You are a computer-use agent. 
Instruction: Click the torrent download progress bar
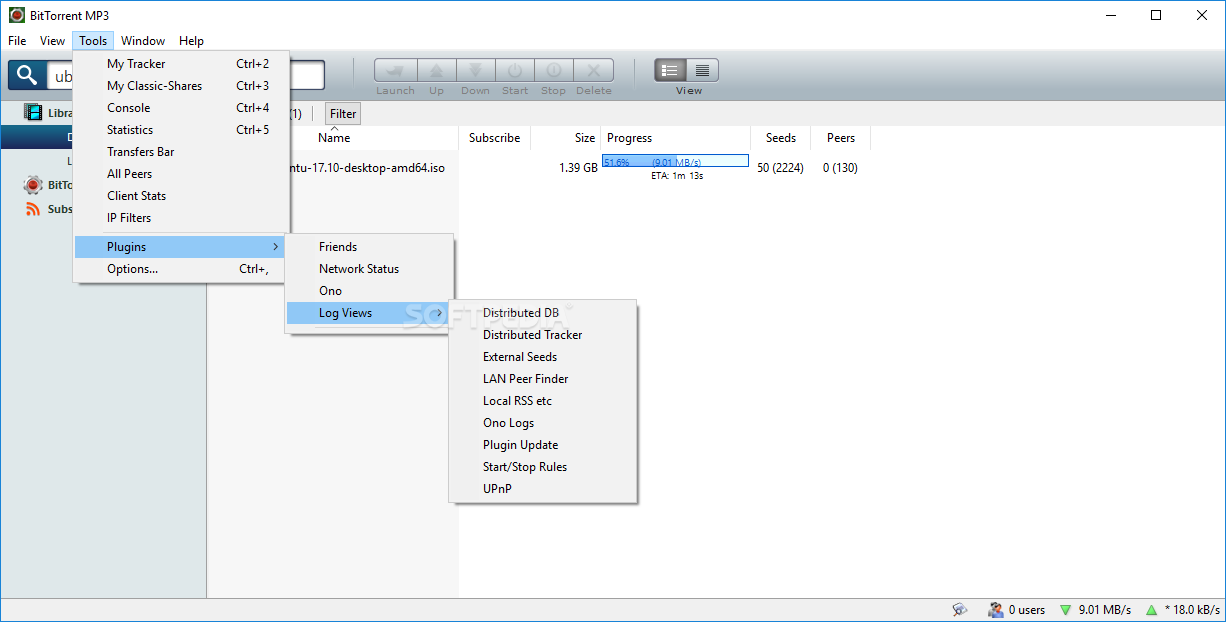pyautogui.click(x=675, y=161)
